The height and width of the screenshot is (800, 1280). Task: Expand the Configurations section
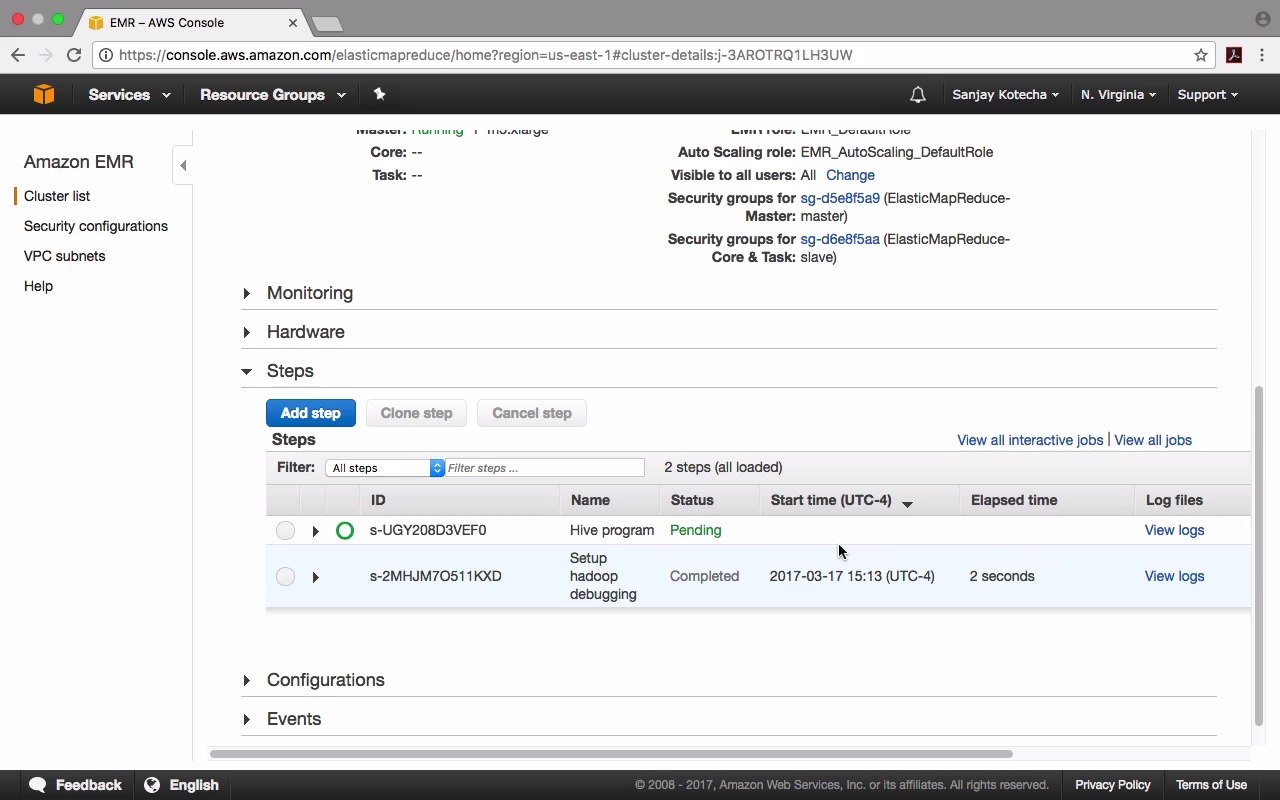point(246,680)
